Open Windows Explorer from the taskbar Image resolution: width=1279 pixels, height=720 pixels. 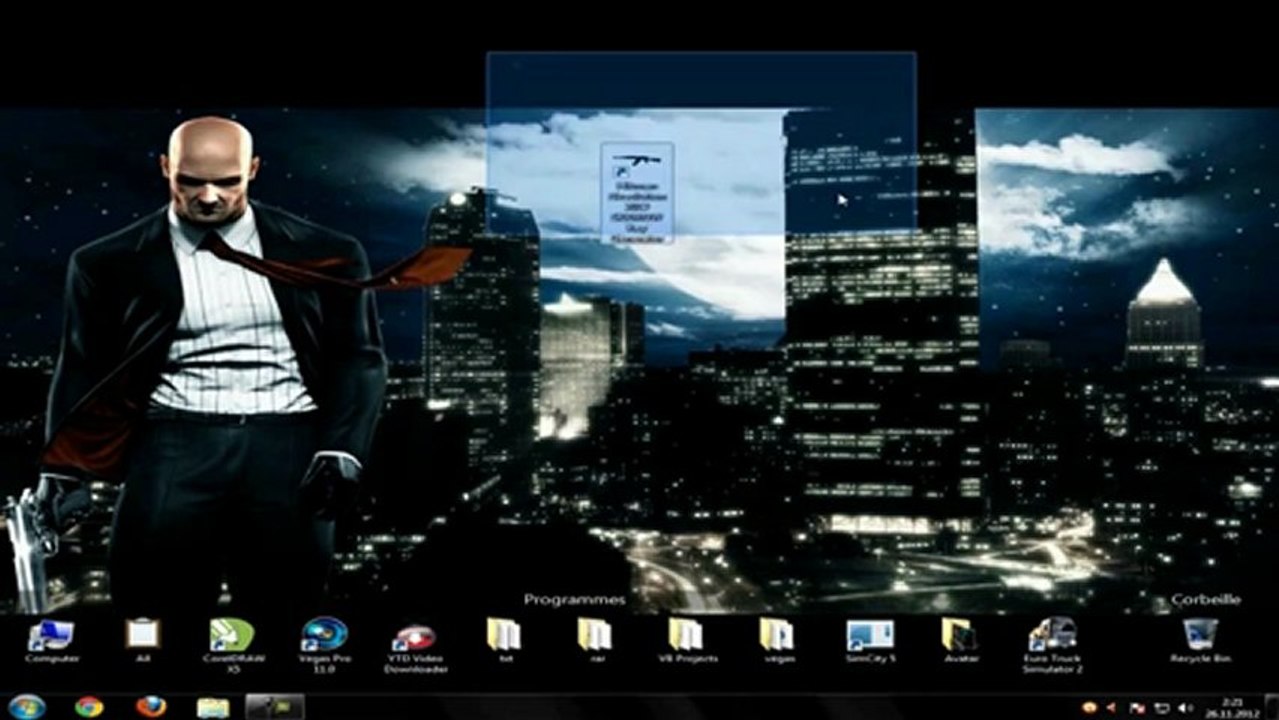(213, 707)
